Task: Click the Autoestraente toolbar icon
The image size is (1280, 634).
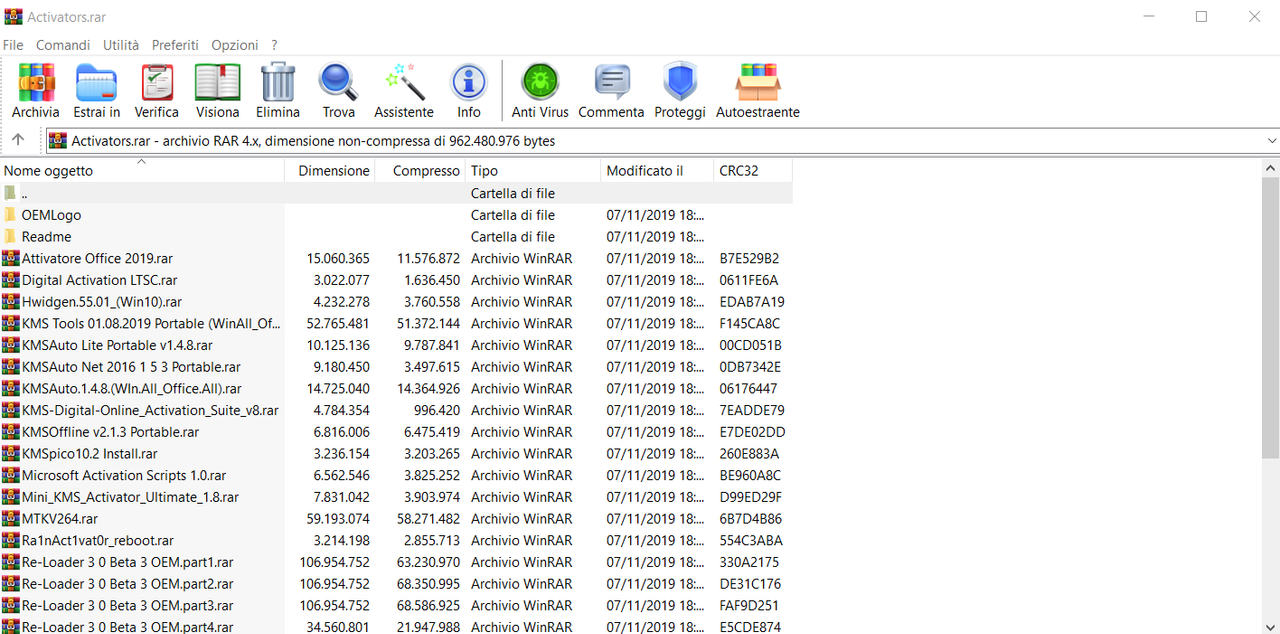Action: point(758,82)
